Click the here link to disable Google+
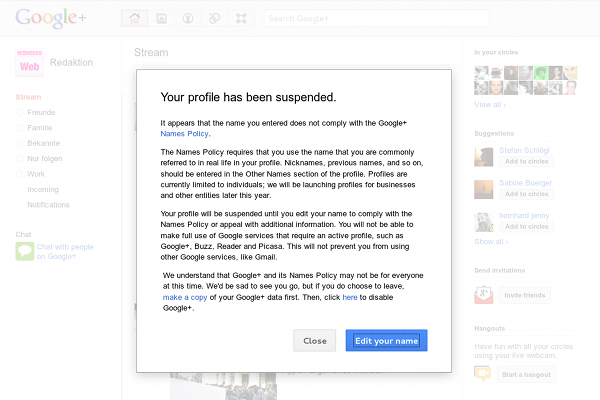The image size is (600, 400). 350,297
